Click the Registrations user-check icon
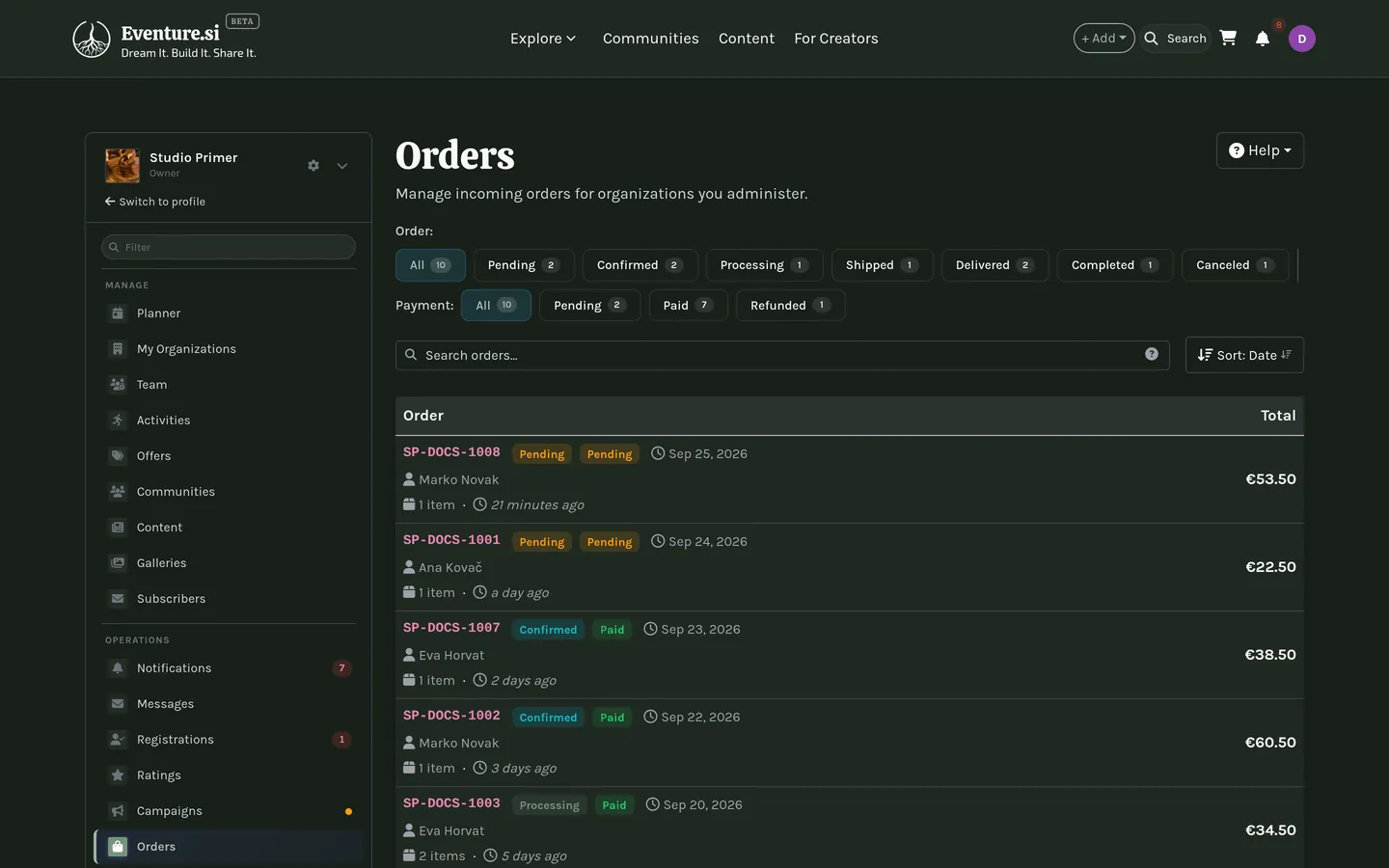This screenshot has height=868, width=1389. [x=118, y=740]
